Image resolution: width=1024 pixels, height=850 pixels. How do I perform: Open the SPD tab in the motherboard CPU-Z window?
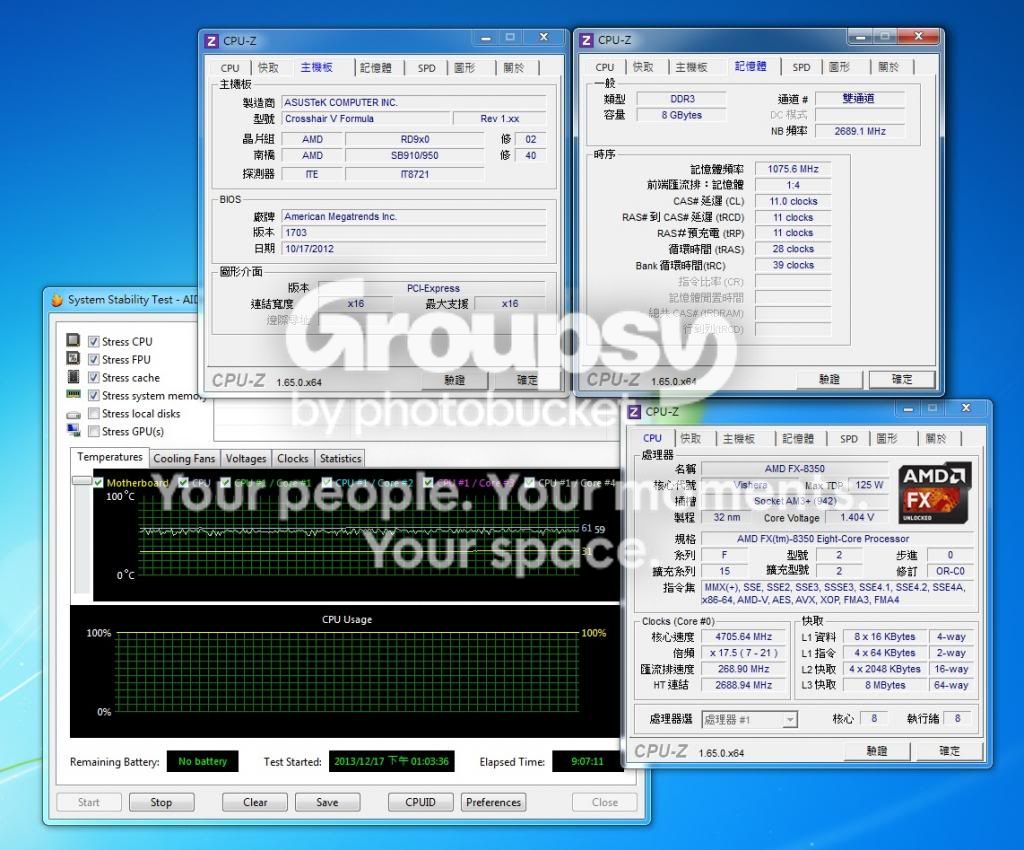[x=426, y=68]
